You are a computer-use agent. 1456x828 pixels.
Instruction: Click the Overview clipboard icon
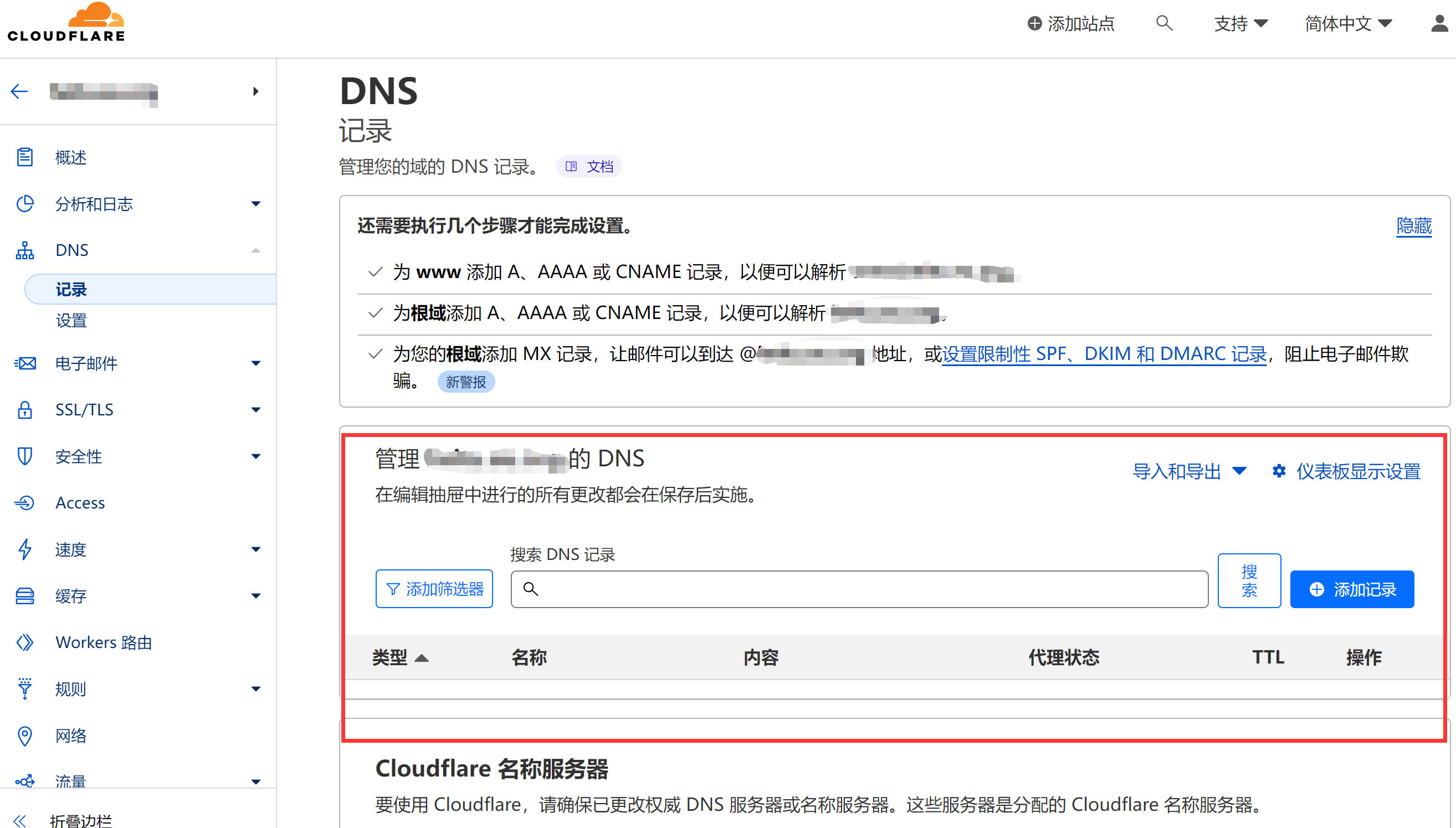pyautogui.click(x=24, y=157)
